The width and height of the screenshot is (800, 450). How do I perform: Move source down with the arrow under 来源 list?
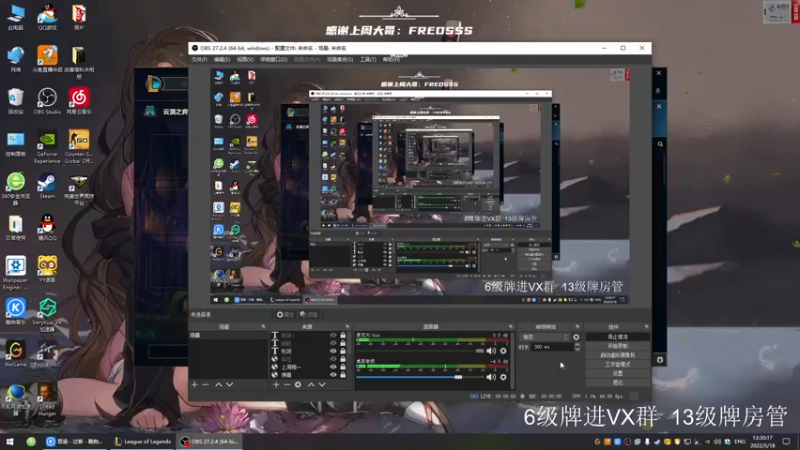click(x=322, y=384)
